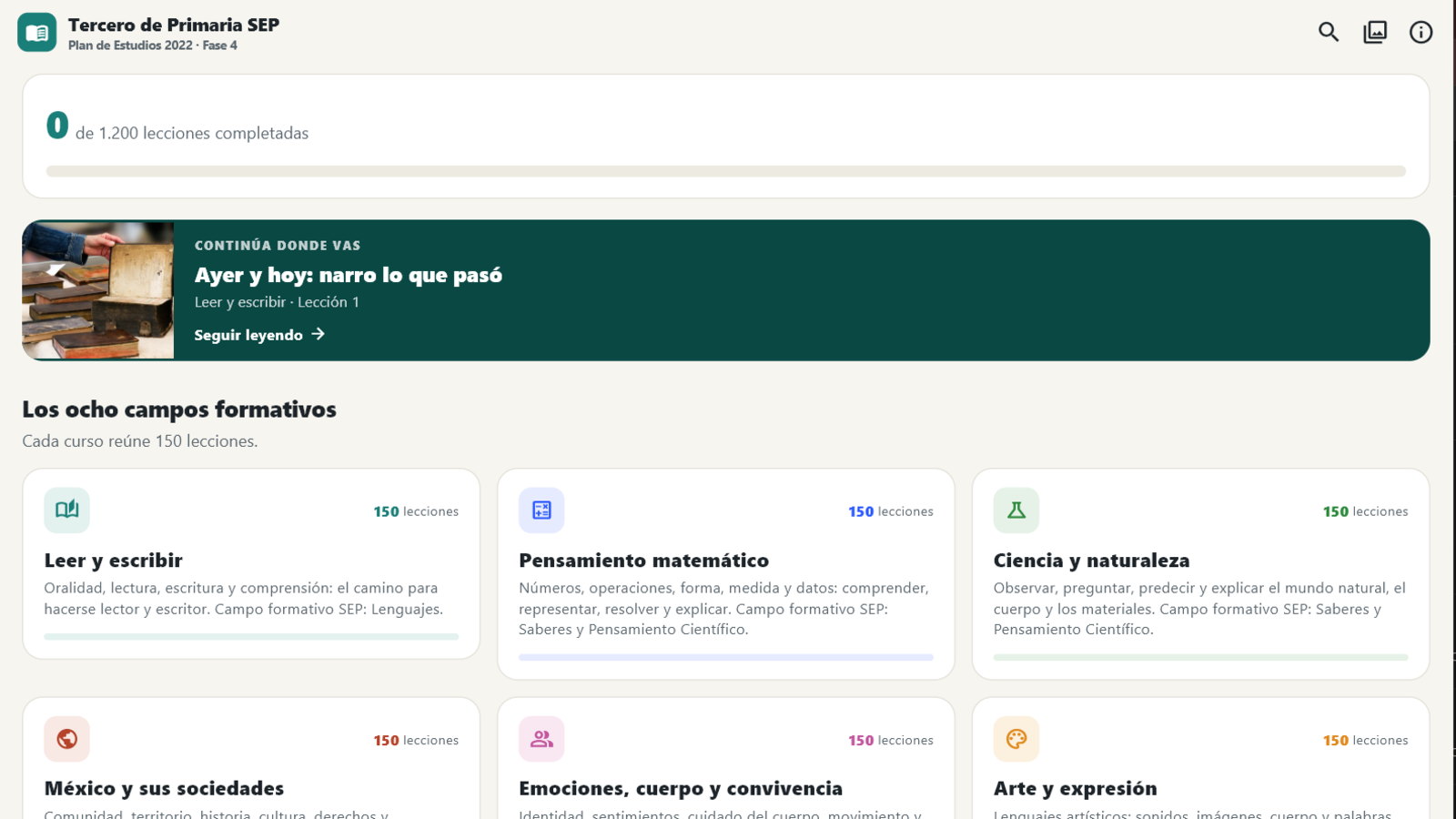Open the search magnifier icon
Screen dimensions: 1456x819
[x=1329, y=33]
